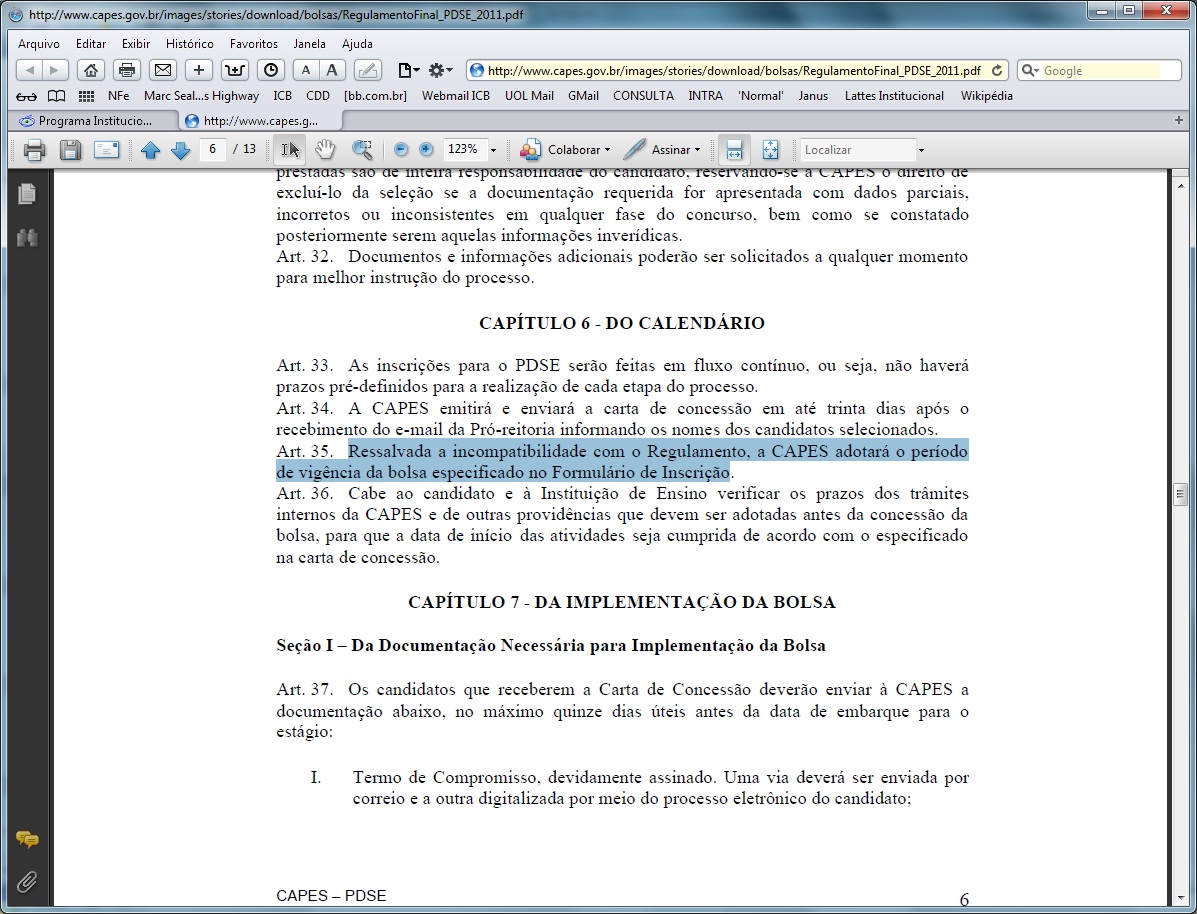Screen dimensions: 1197x914
Task: Print the PDF from the Adobe toolbar
Action: pos(34,150)
